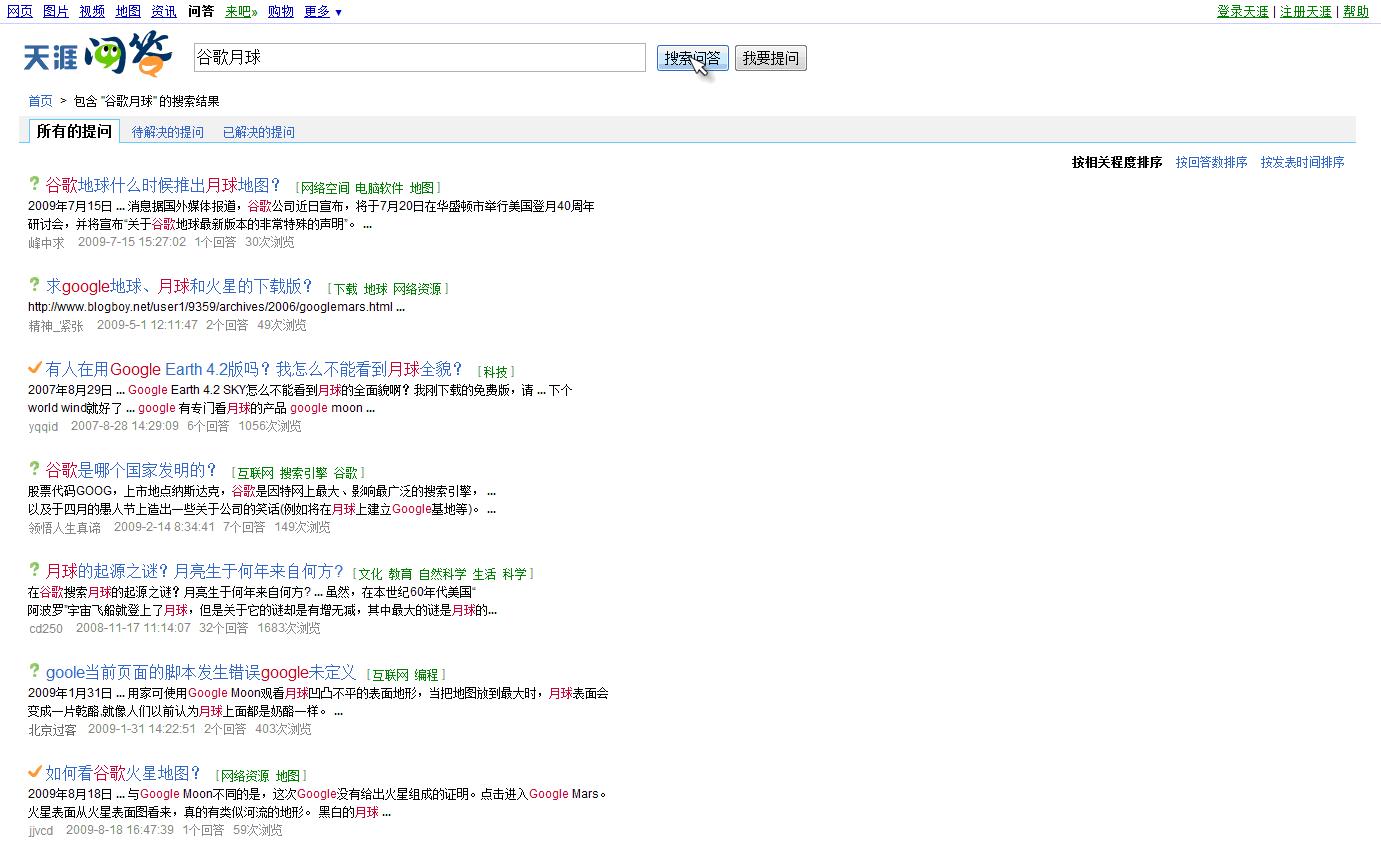Open user profile 领悟人生真谛

(x=64, y=527)
